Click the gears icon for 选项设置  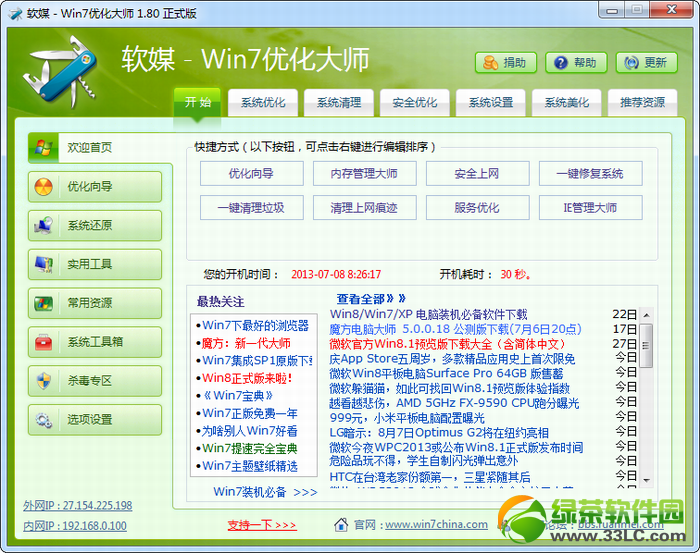(x=43, y=420)
